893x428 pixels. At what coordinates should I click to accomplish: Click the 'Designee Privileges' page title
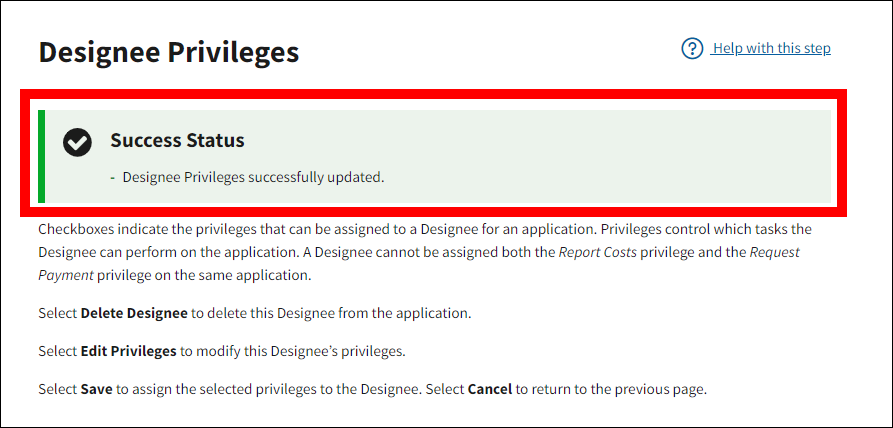tap(168, 52)
